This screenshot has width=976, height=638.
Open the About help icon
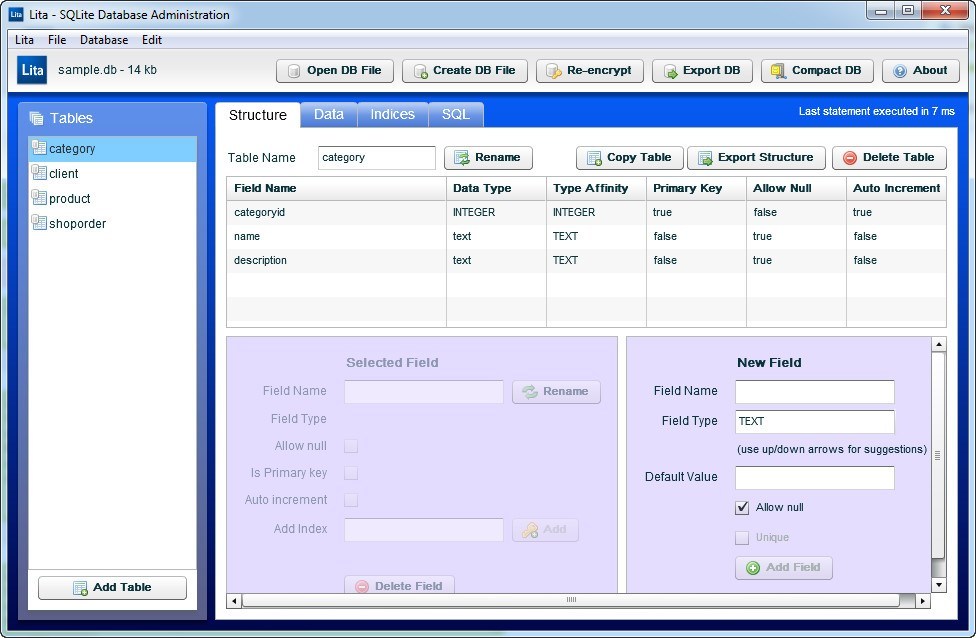900,71
